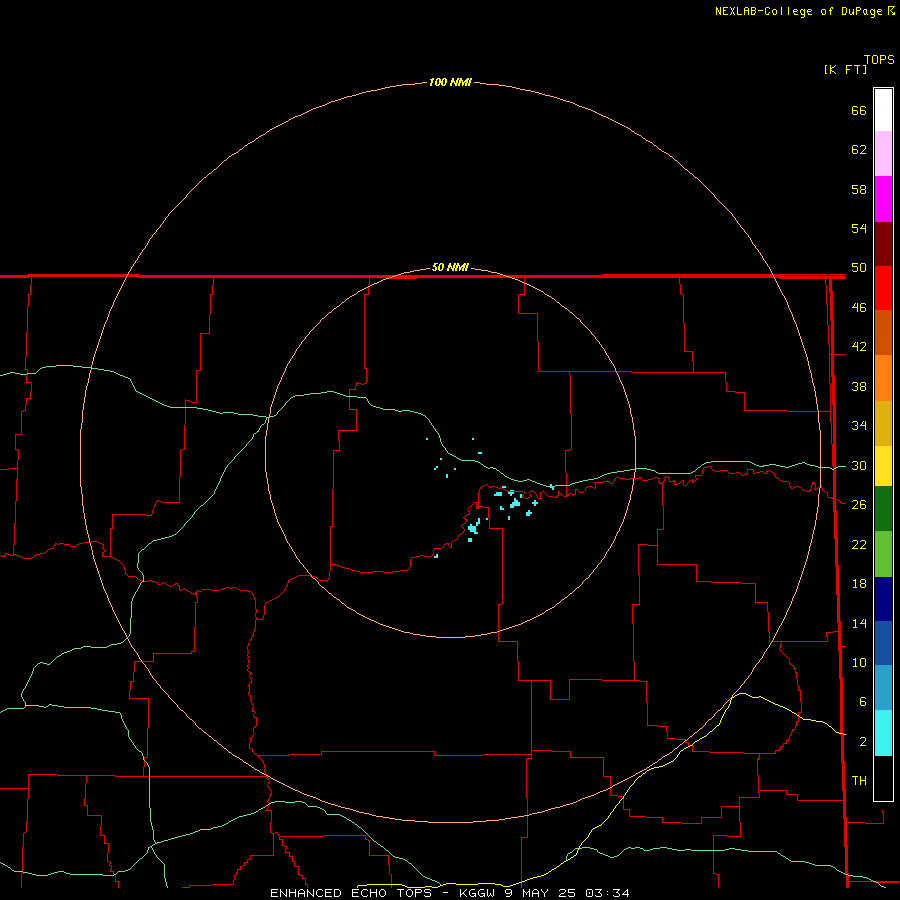The image size is (900, 900).
Task: Click the magenta legend swatch
Action: point(883,199)
